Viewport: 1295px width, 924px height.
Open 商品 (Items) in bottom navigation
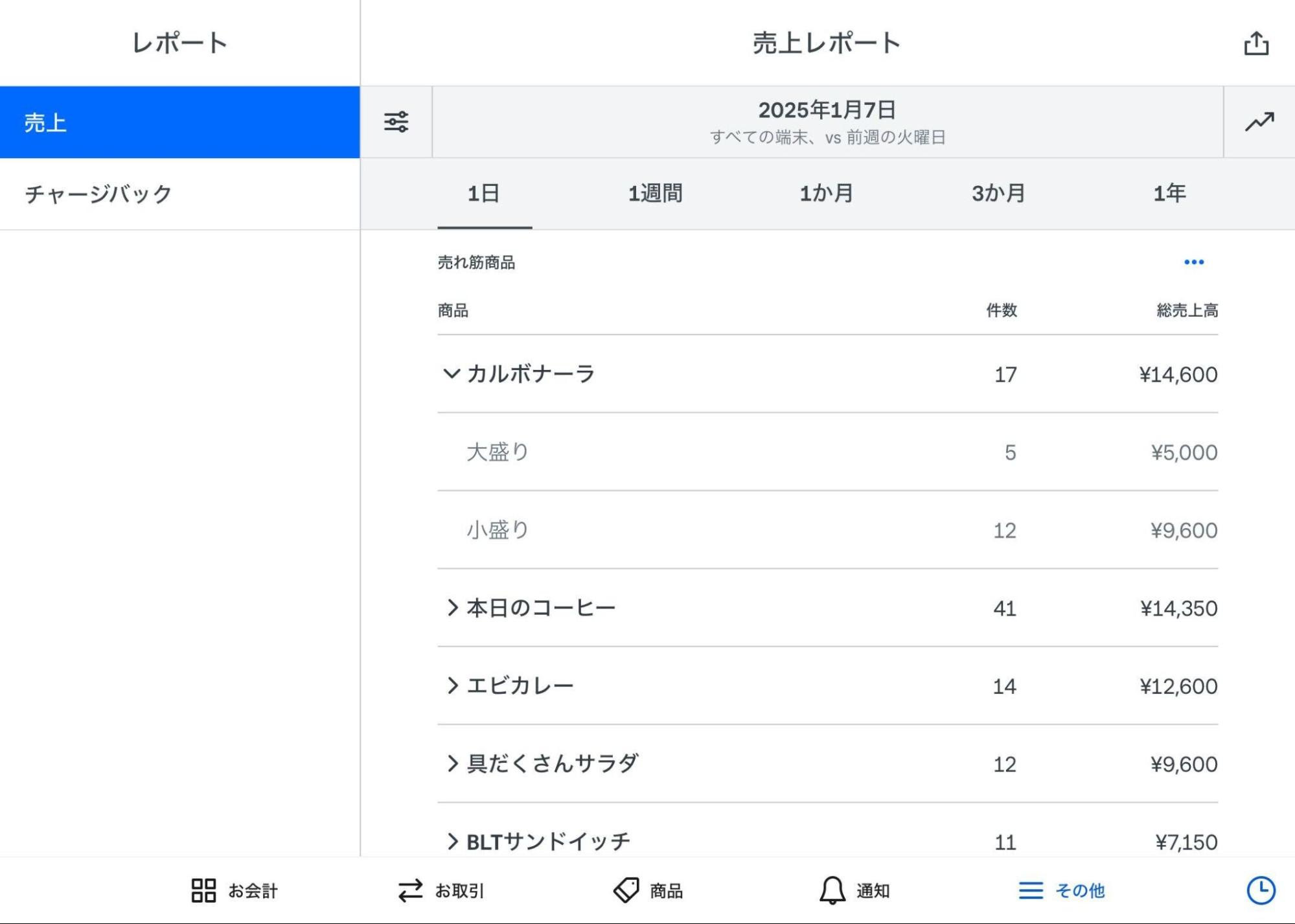pyautogui.click(x=651, y=890)
